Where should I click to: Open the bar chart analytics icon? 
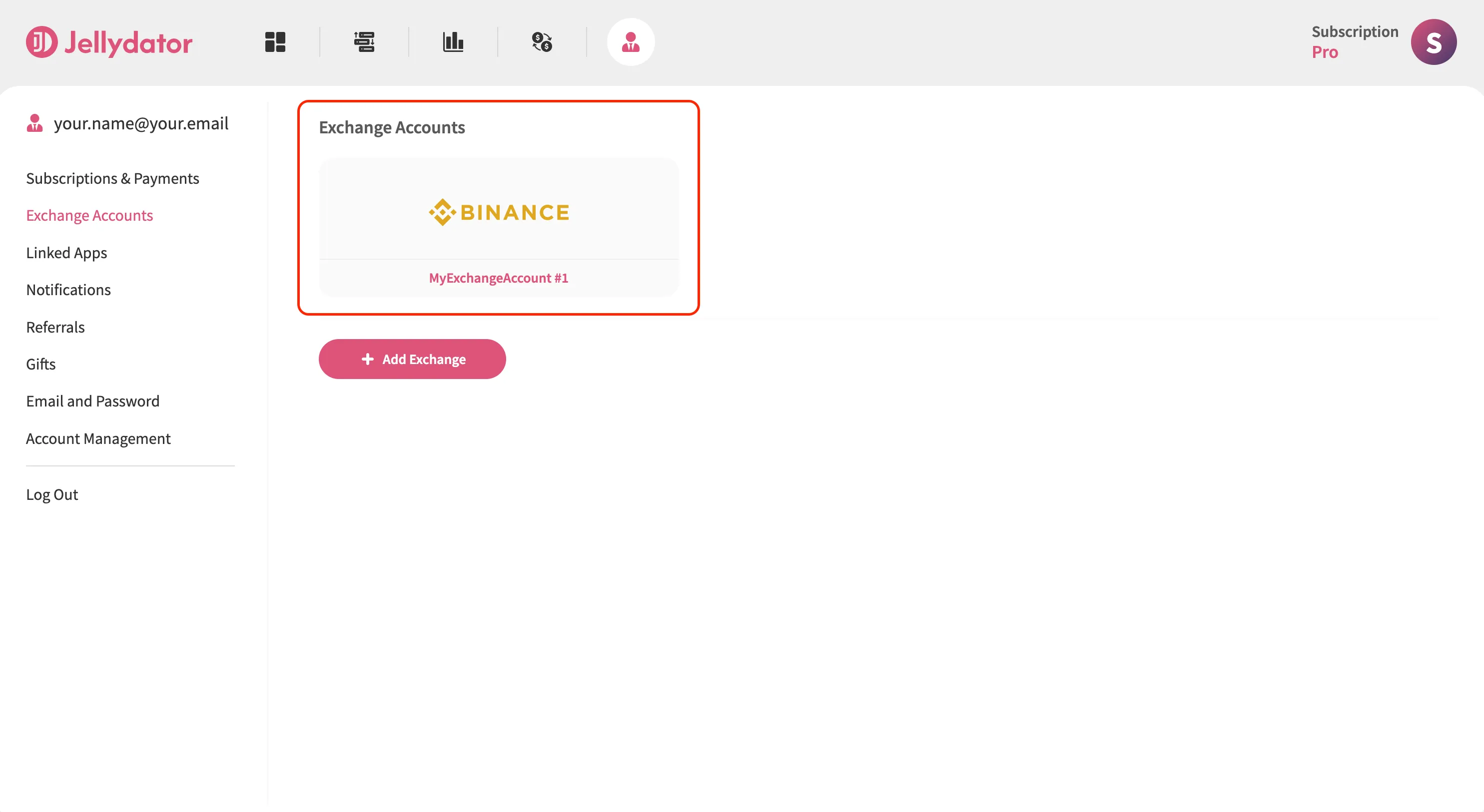pos(453,42)
